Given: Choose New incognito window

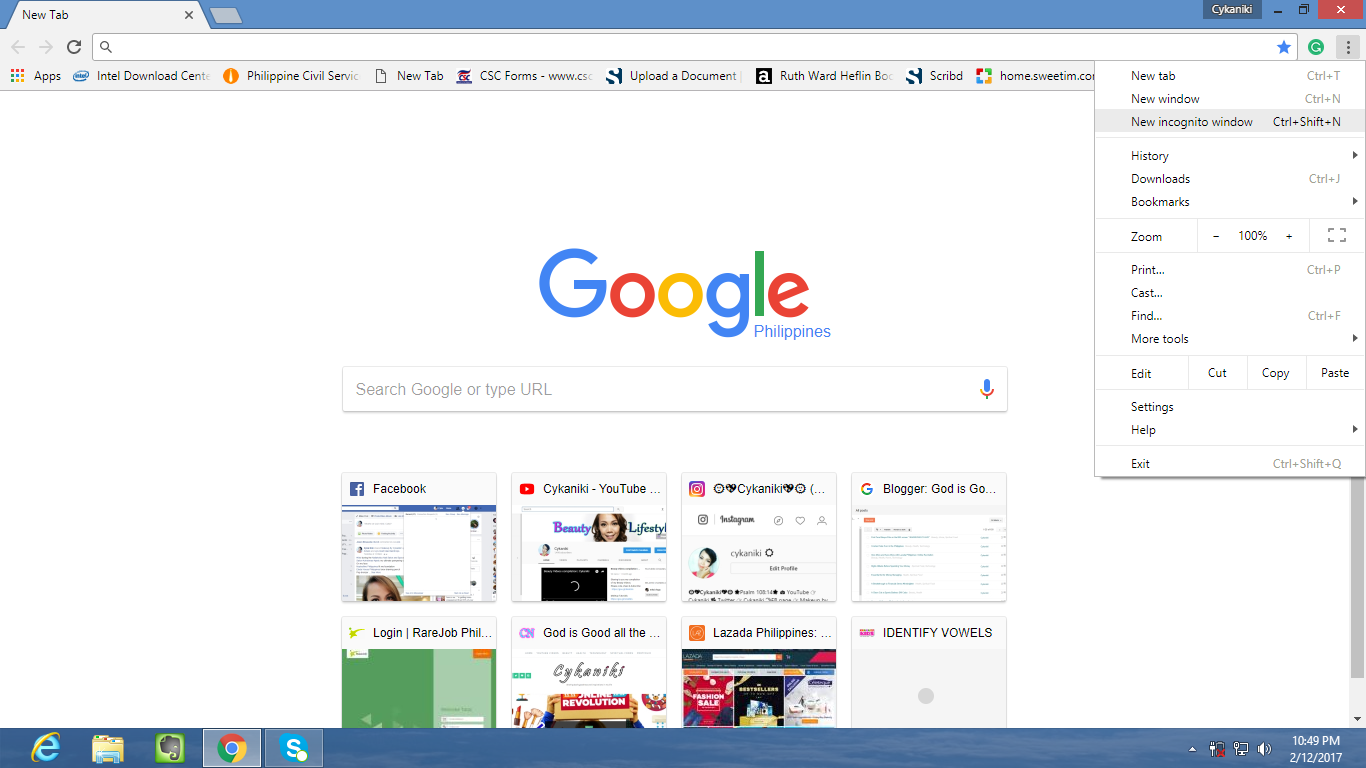Looking at the screenshot, I should pos(1228,122).
